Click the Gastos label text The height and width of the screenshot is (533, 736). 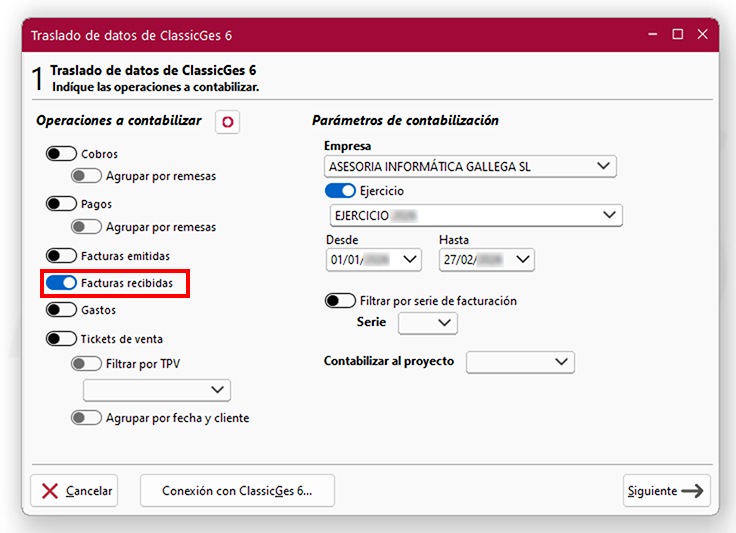pyautogui.click(x=98, y=310)
